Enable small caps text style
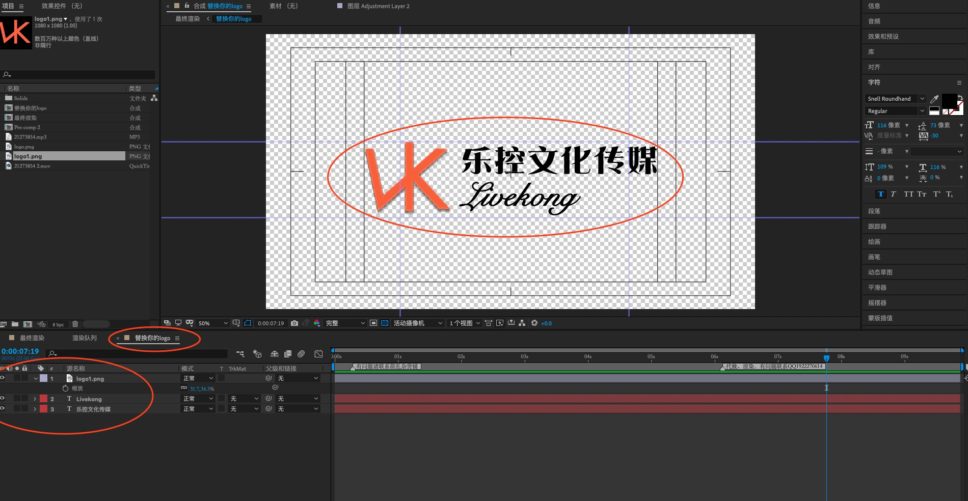The height and width of the screenshot is (501, 968). [922, 194]
